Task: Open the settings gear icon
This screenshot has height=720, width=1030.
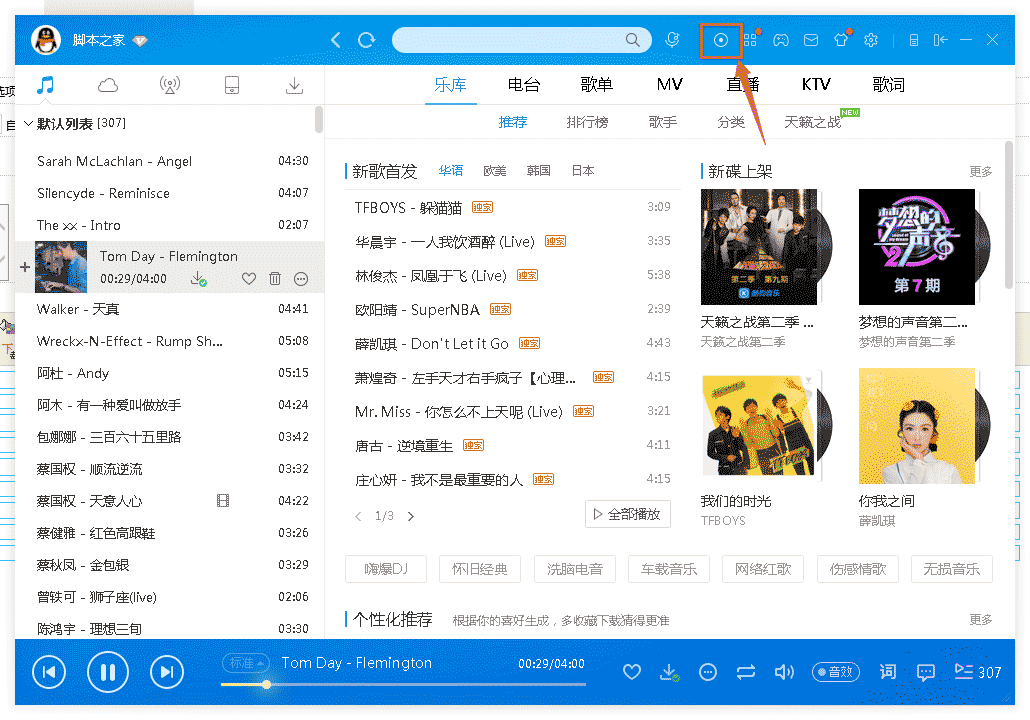Action: point(871,40)
